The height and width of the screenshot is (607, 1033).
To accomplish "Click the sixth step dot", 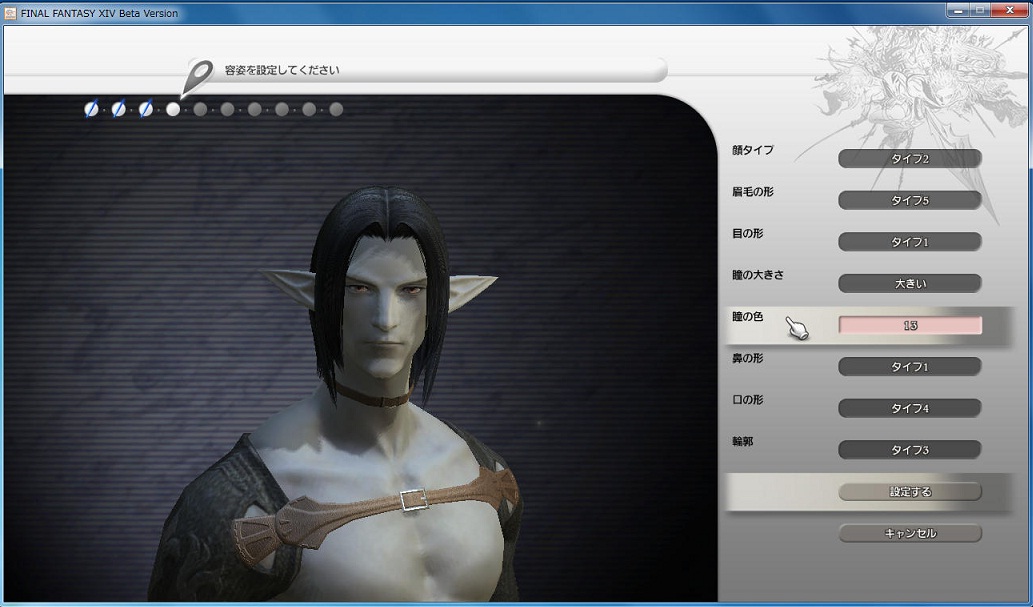I will point(227,109).
